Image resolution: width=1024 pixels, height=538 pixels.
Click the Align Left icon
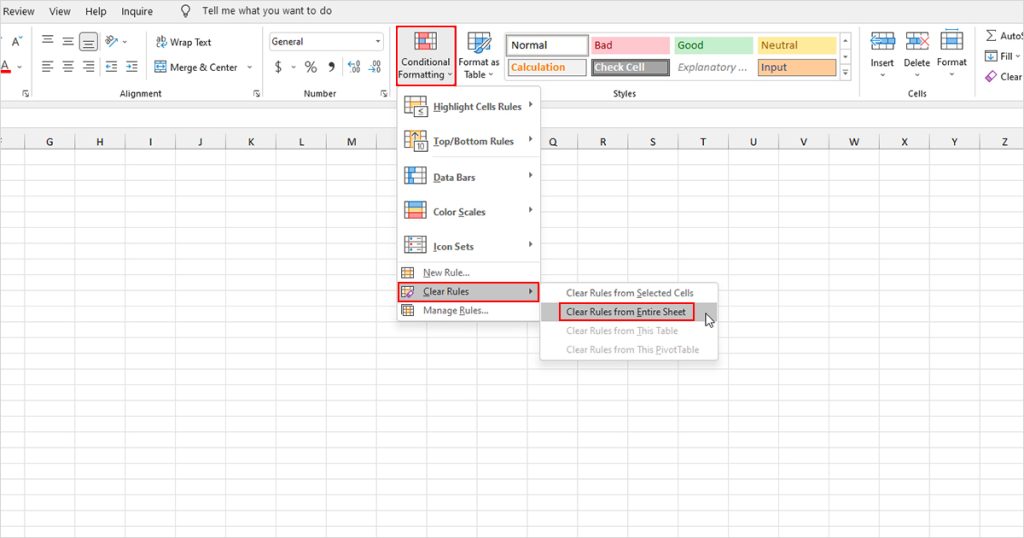pos(48,67)
